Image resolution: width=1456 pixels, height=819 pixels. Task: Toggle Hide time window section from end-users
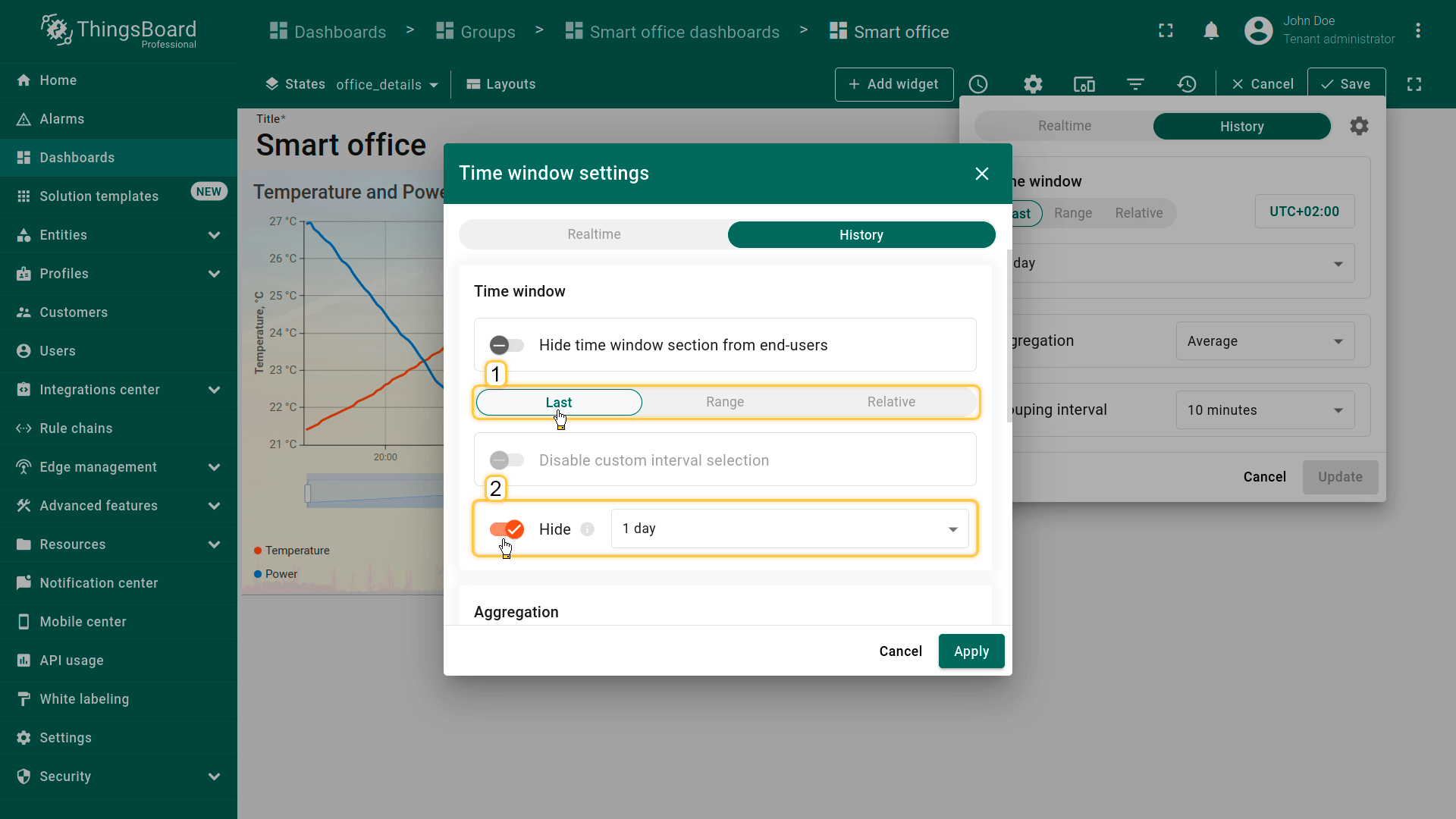[x=507, y=346]
